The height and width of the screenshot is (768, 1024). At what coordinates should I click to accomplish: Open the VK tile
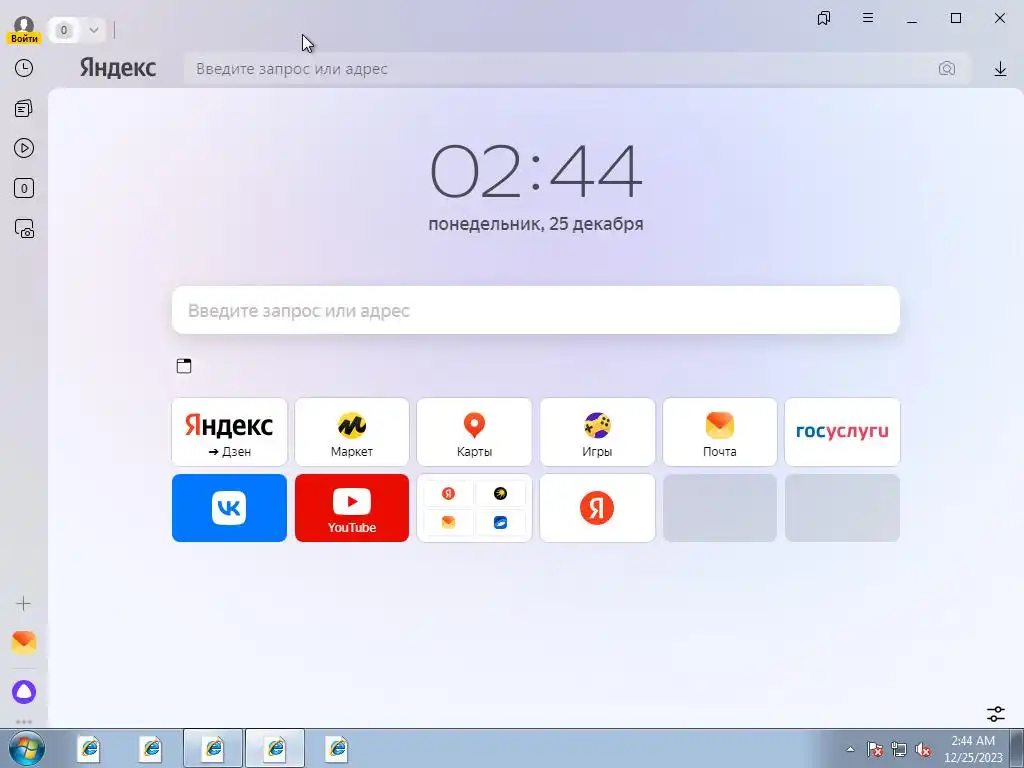pos(229,508)
